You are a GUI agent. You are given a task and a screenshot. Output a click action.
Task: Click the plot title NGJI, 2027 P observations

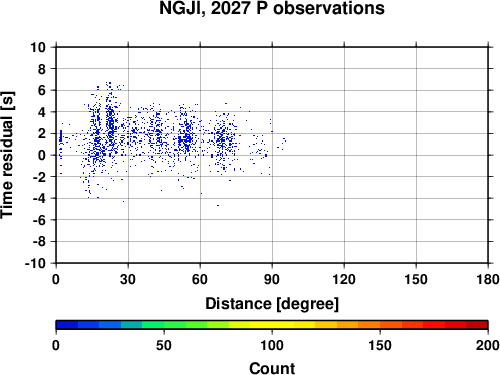click(272, 8)
